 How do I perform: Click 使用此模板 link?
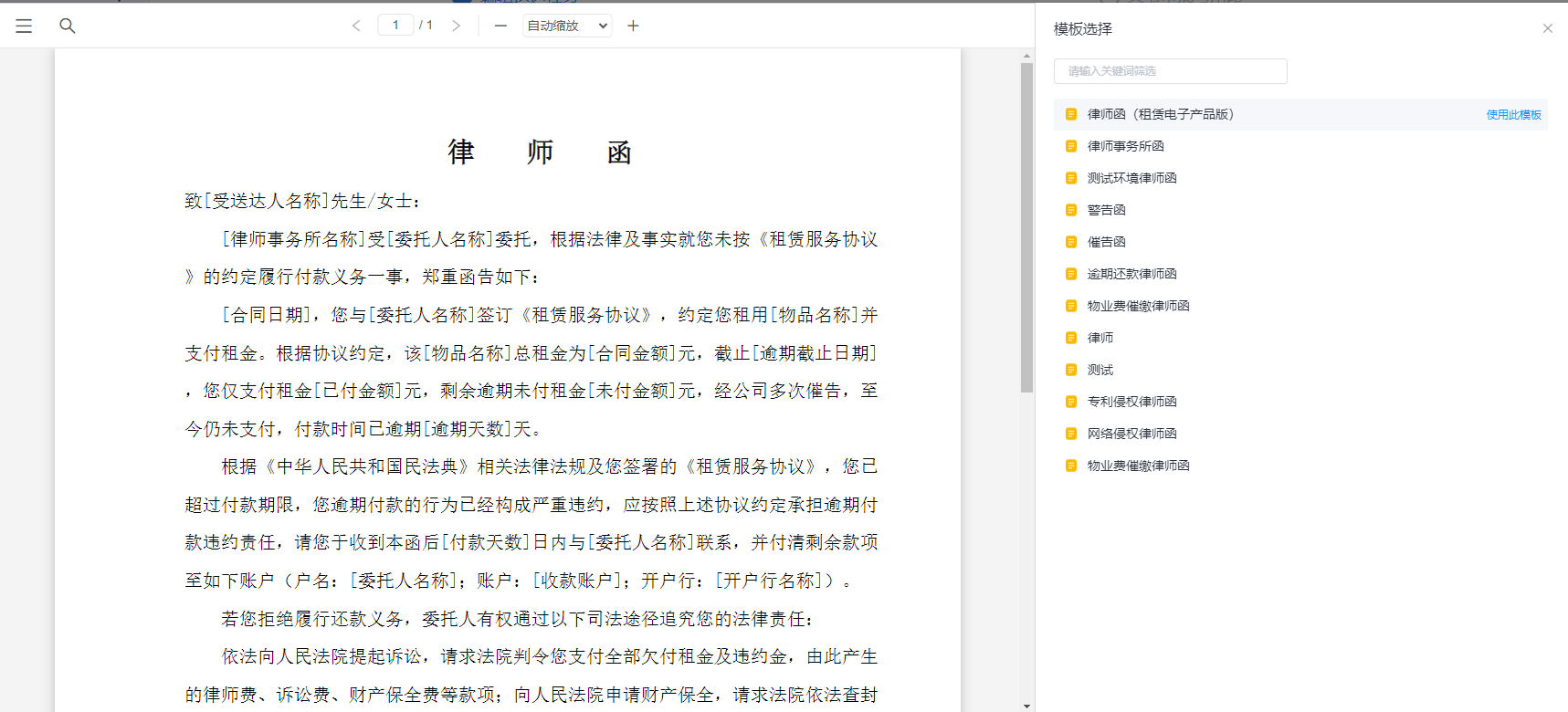tap(1513, 115)
